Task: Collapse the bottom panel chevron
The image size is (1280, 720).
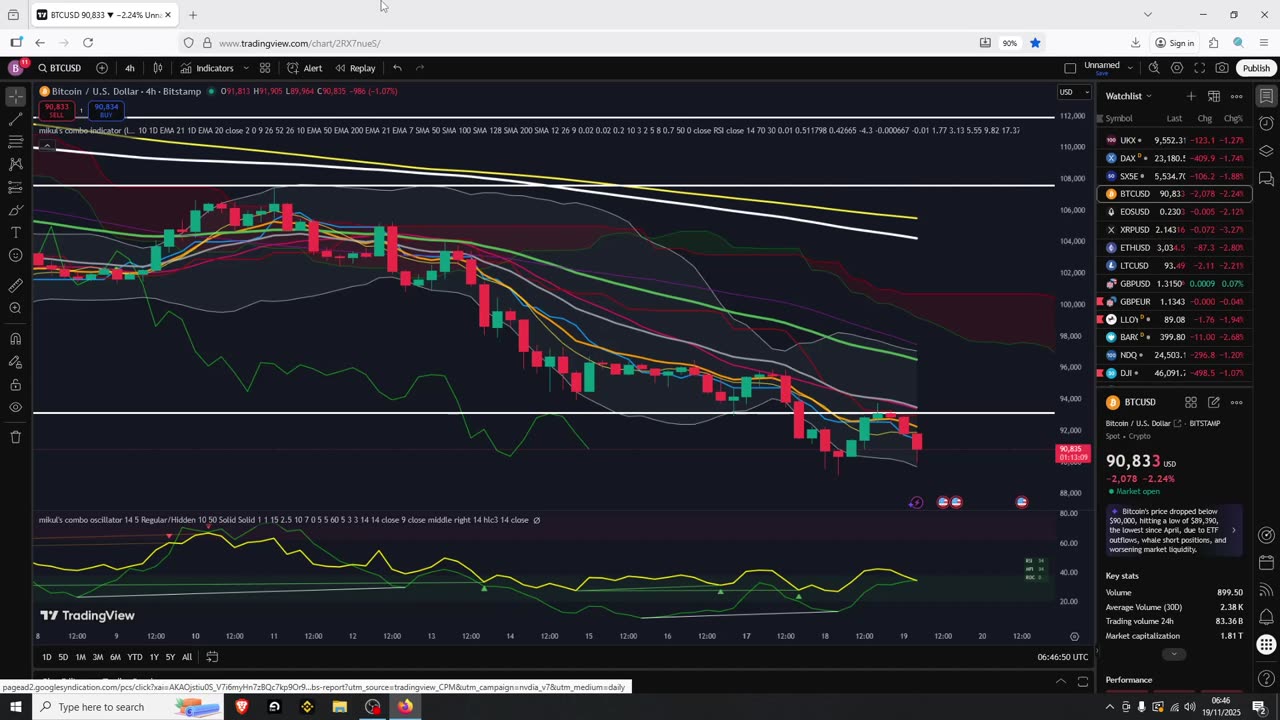Action: (1061, 682)
